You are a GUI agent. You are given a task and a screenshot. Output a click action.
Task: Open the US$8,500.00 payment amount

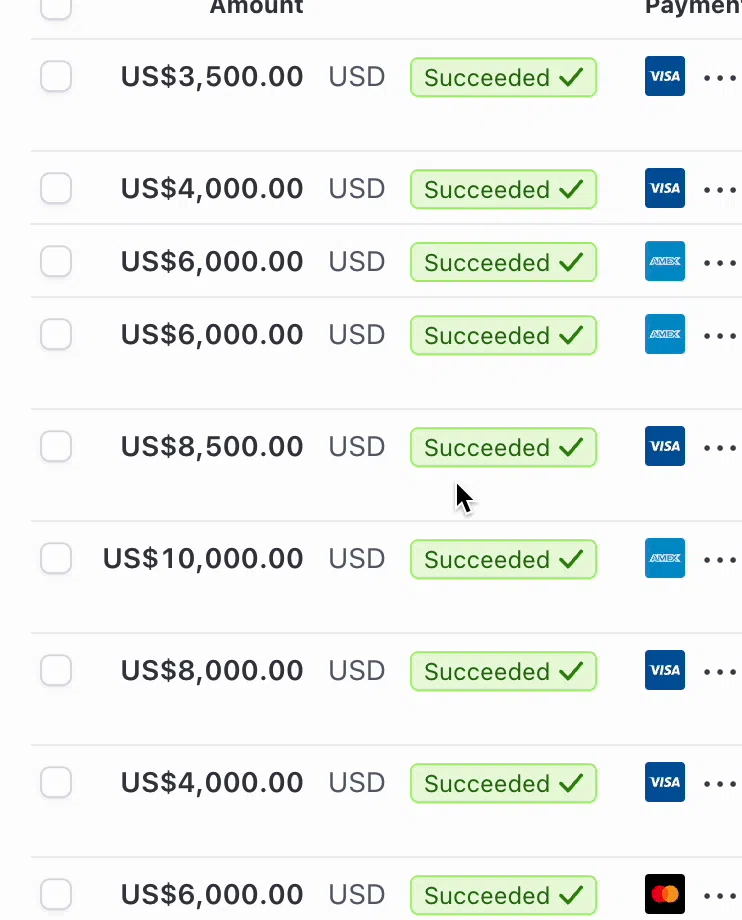pyautogui.click(x=212, y=447)
